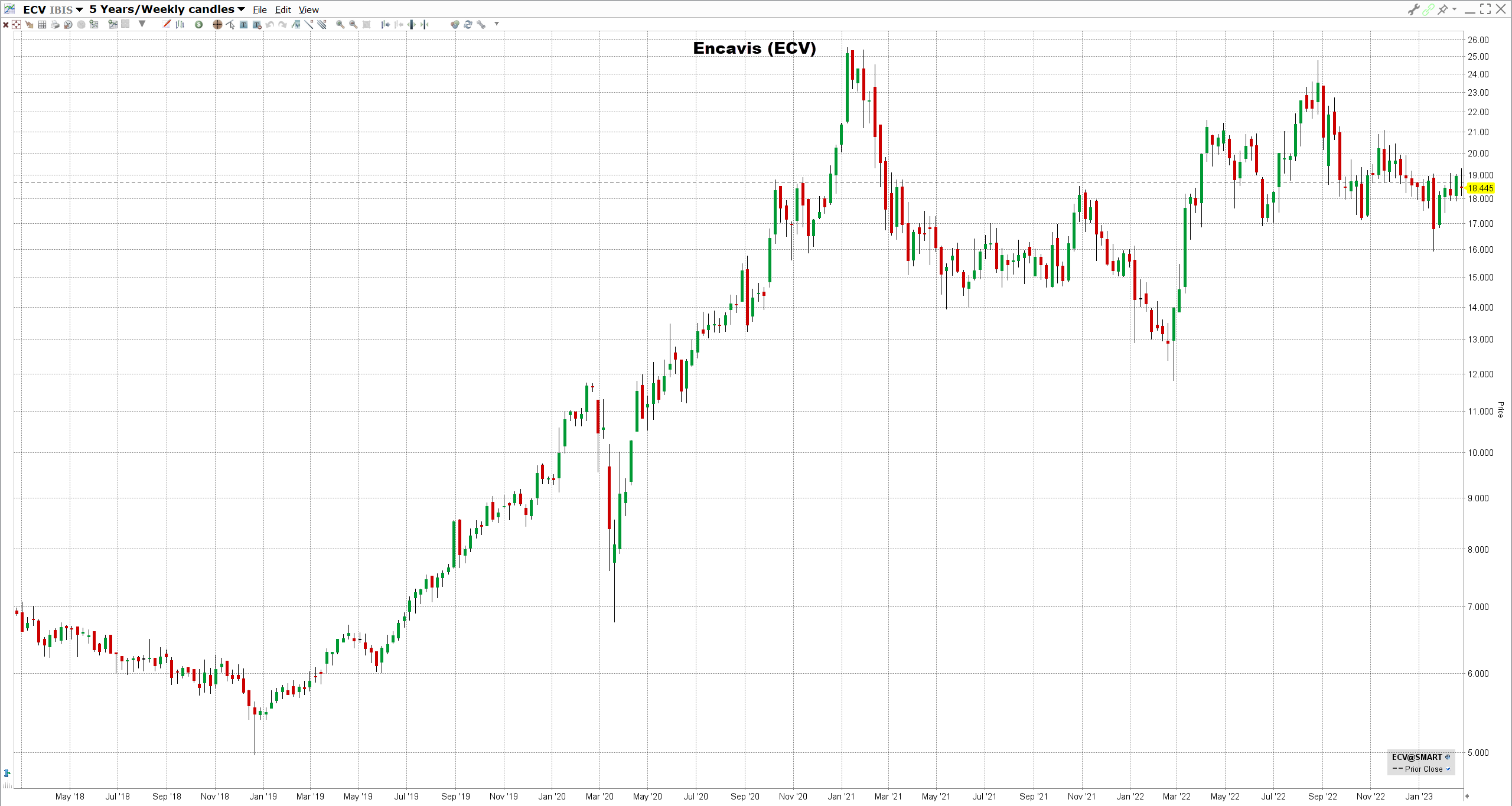Click the add study grid icon
The width and height of the screenshot is (1512, 806).
(x=94, y=24)
